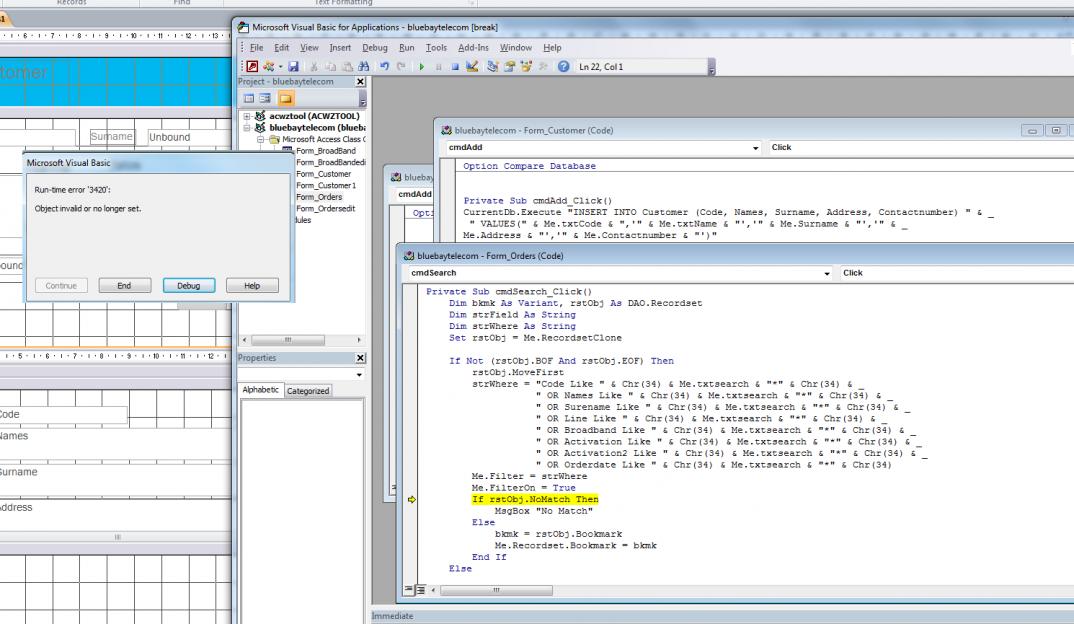Click the Object Browser toolbar icon
The image size is (1074, 624).
[x=526, y=66]
